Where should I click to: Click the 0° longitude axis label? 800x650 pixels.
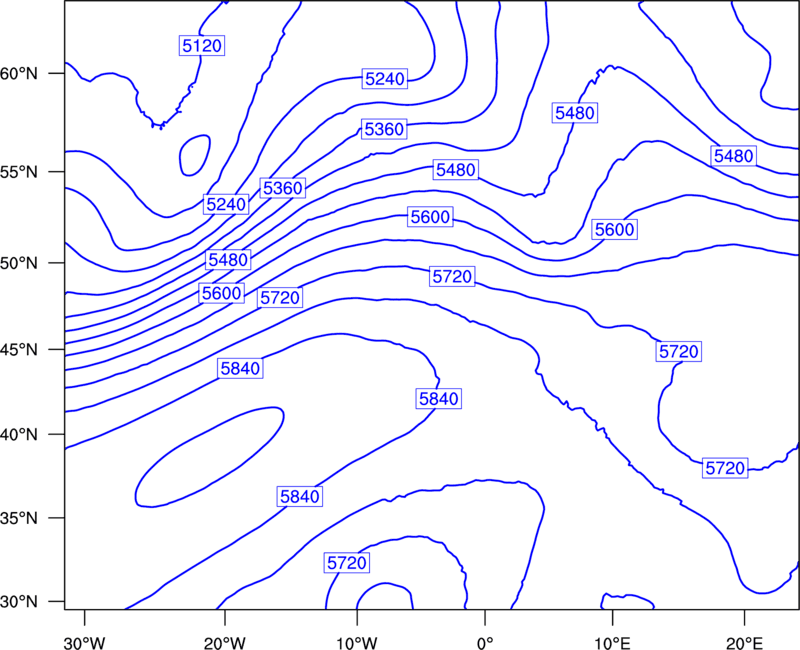(485, 643)
